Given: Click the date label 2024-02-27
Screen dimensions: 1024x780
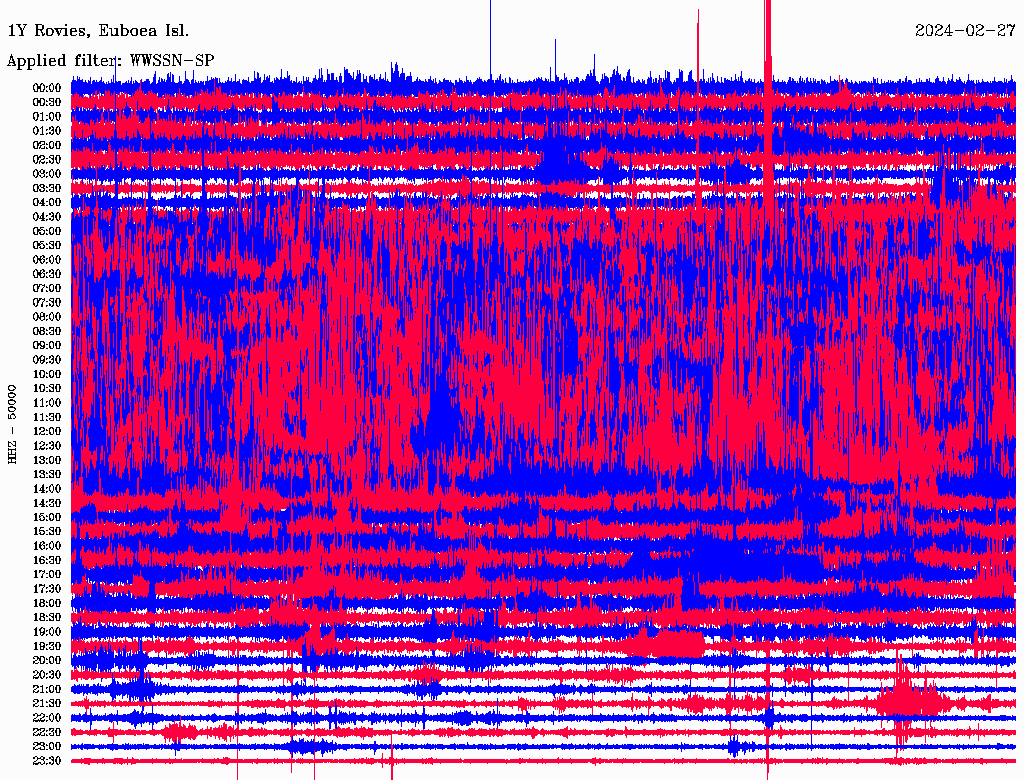Looking at the screenshot, I should coord(964,31).
